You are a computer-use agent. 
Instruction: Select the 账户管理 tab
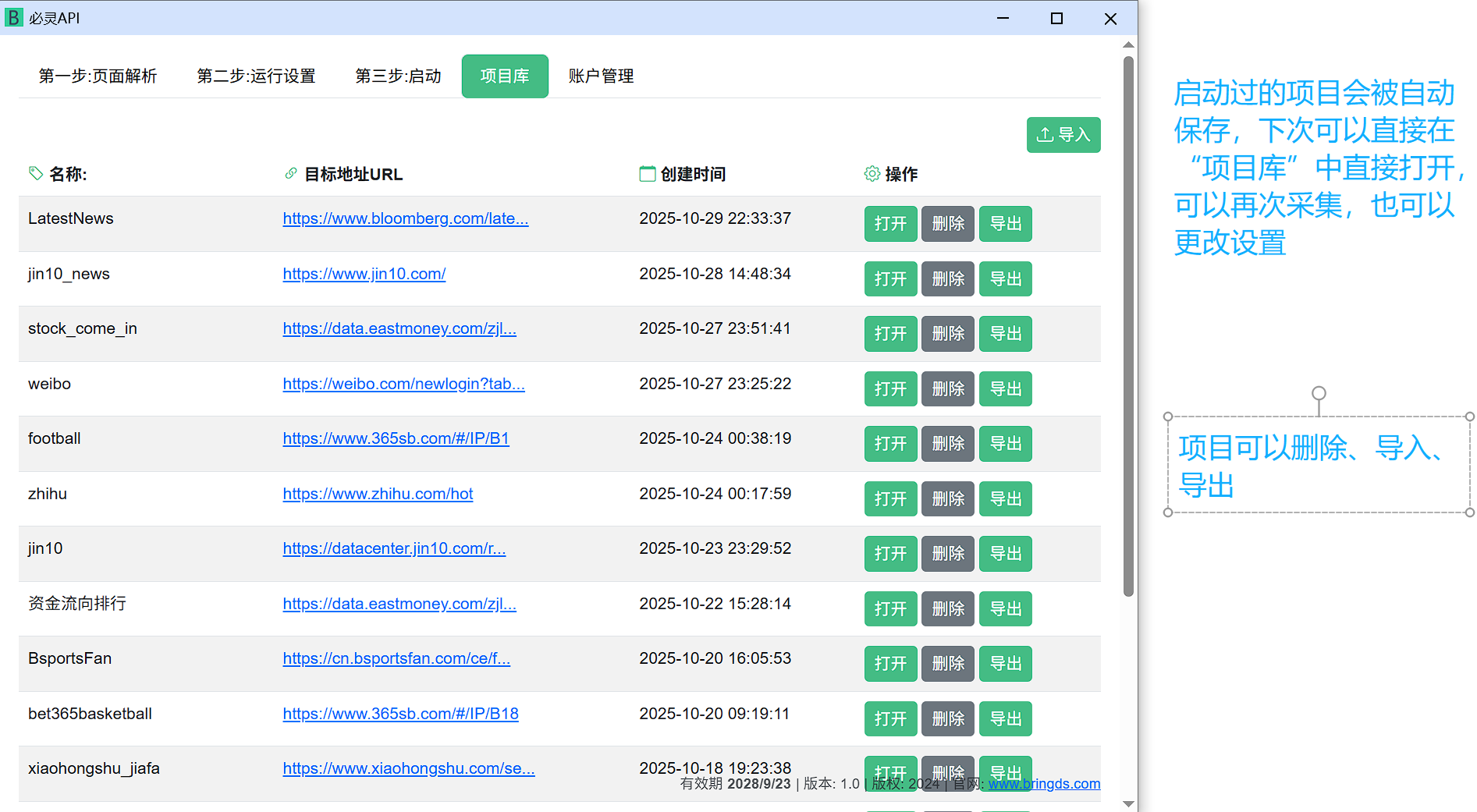click(x=601, y=76)
